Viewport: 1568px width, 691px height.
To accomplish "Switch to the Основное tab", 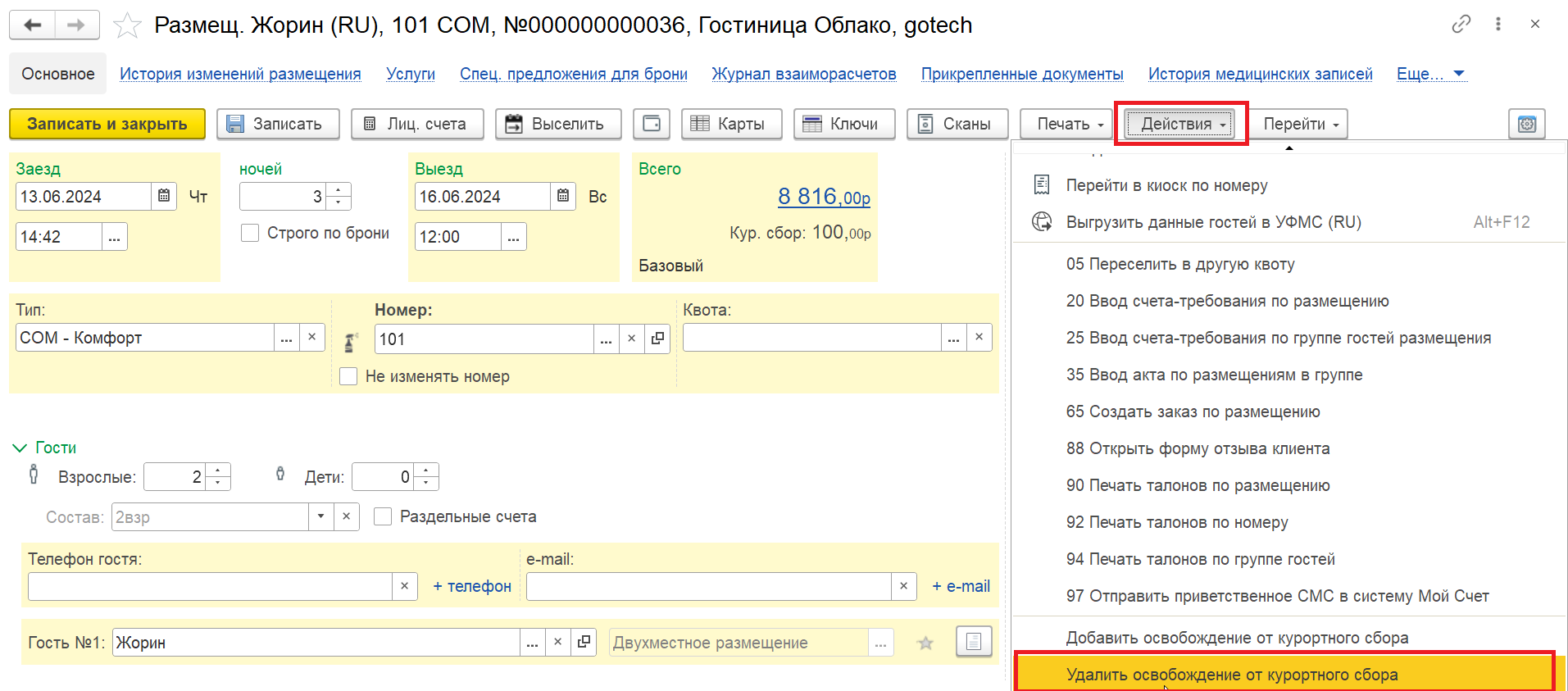I will 58,74.
